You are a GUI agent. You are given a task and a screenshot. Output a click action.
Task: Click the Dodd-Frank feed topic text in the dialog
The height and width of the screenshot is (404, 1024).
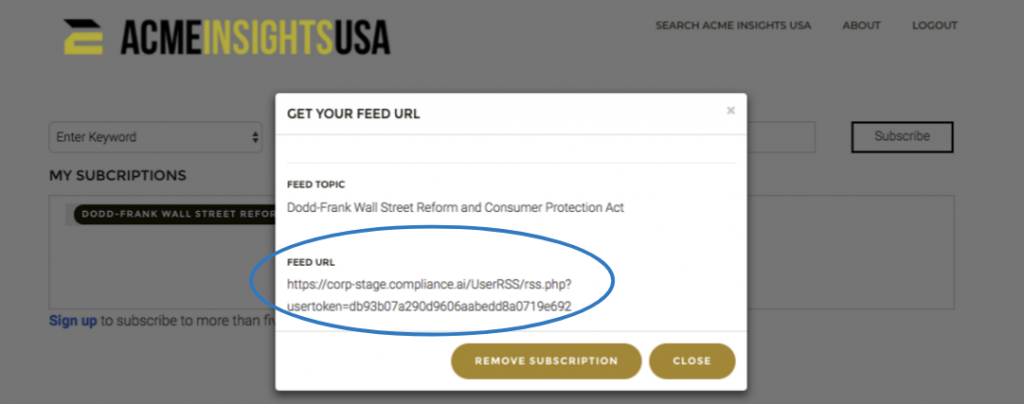[455, 208]
